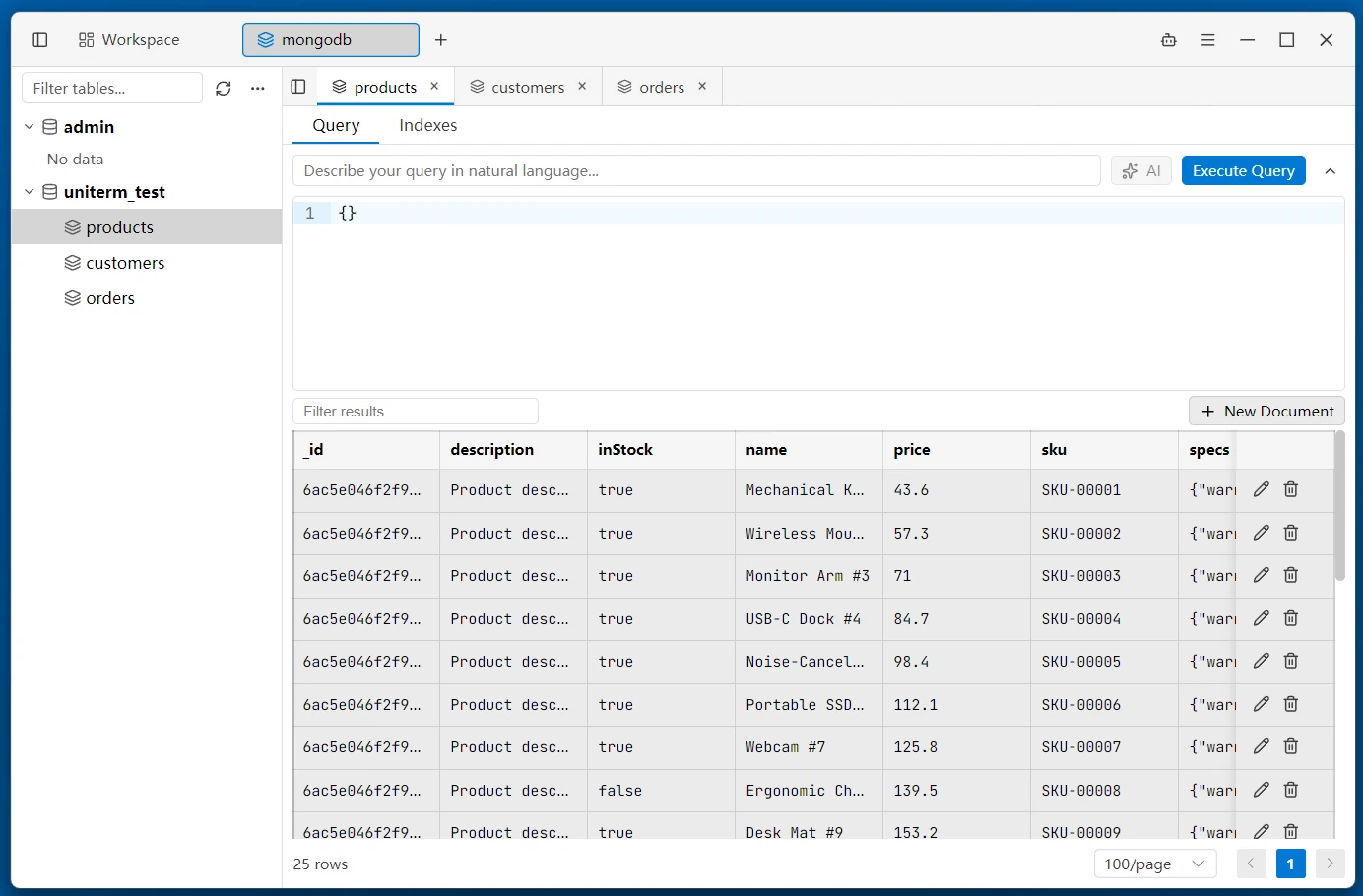Edit the SKU-00003 row with pencil
This screenshot has height=896, width=1363.
(1262, 575)
